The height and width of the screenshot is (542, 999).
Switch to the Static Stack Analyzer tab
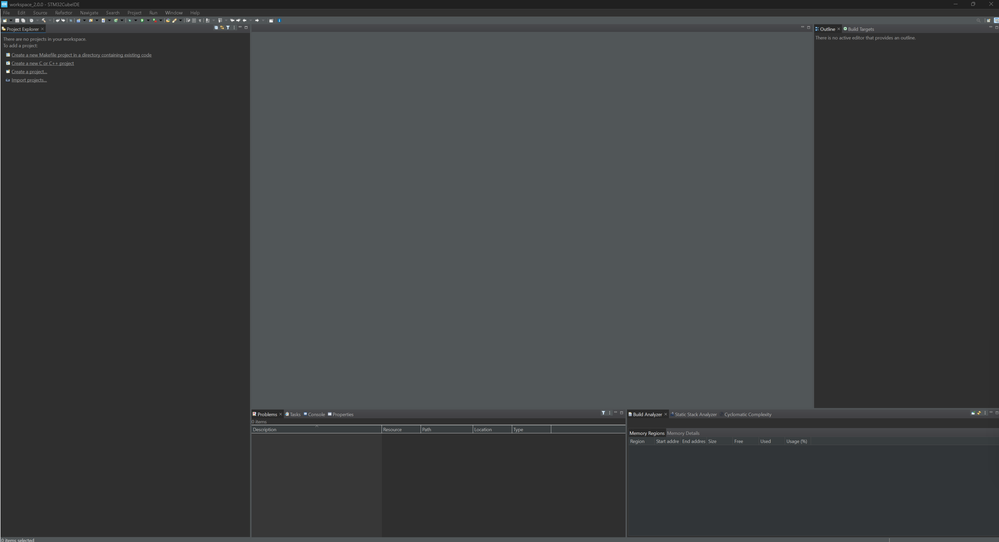694,414
